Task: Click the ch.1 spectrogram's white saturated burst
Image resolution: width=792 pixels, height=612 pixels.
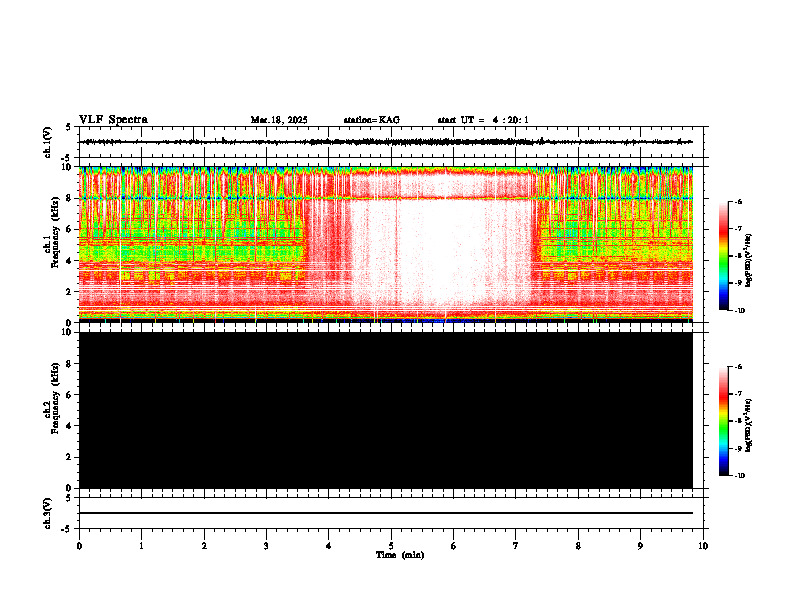Action: coord(439,250)
